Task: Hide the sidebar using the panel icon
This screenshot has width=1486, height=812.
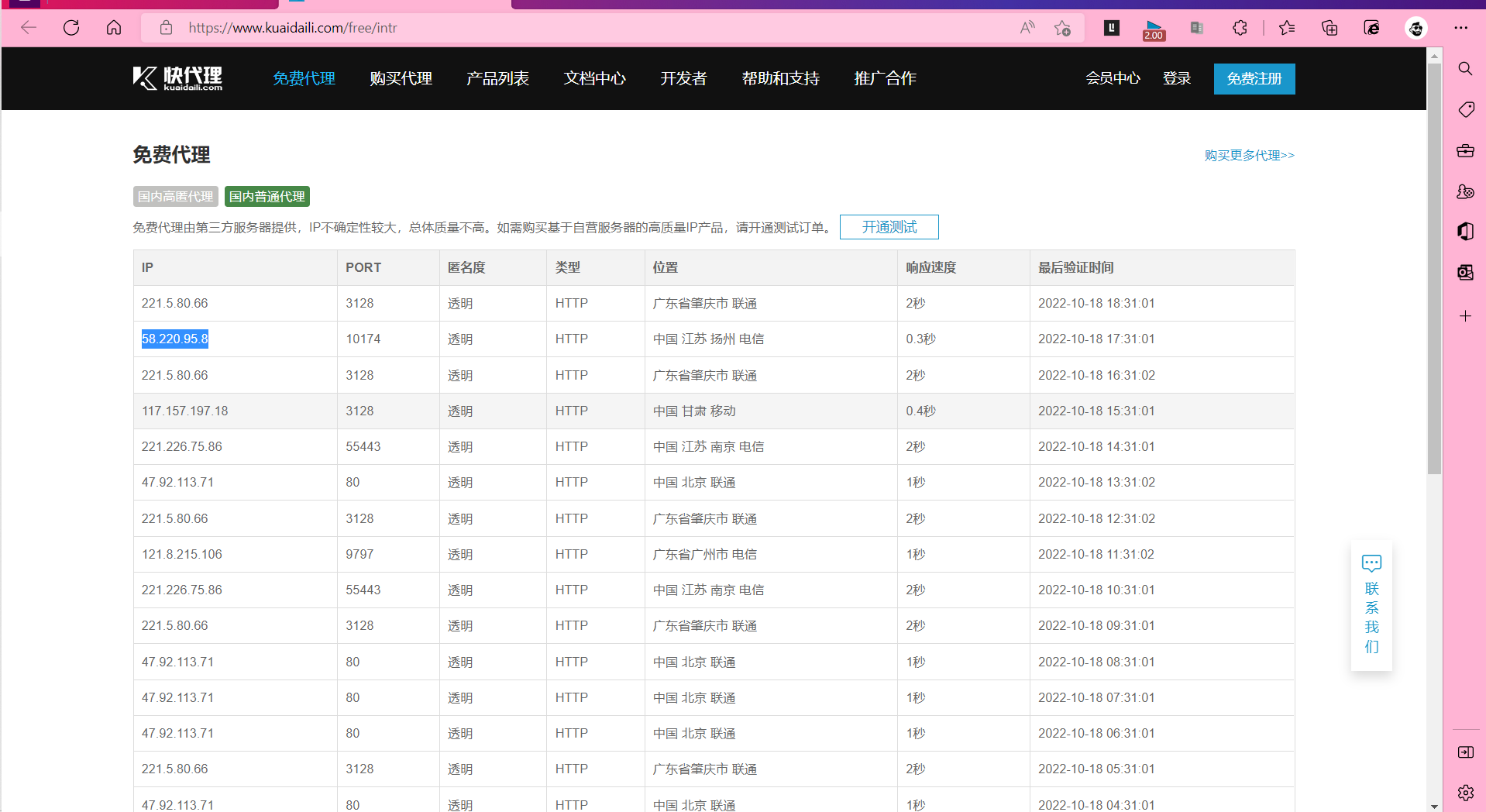Action: [1465, 752]
